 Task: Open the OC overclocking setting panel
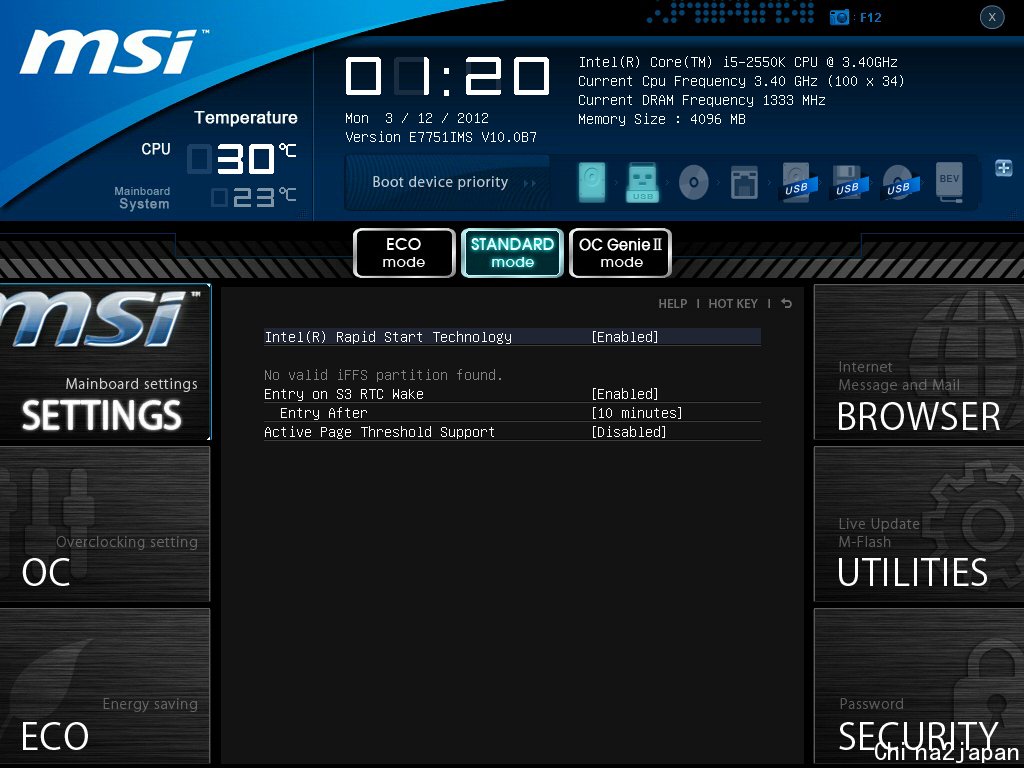click(x=105, y=524)
